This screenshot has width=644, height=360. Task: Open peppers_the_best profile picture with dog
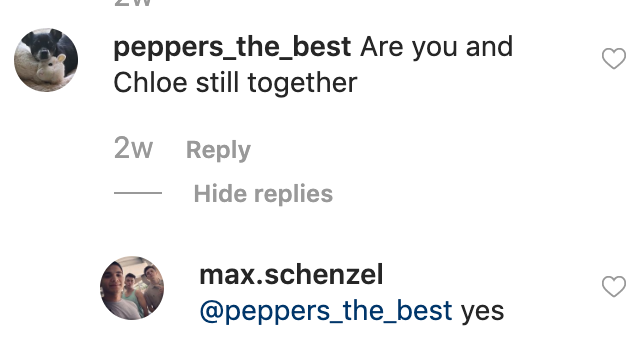click(46, 60)
